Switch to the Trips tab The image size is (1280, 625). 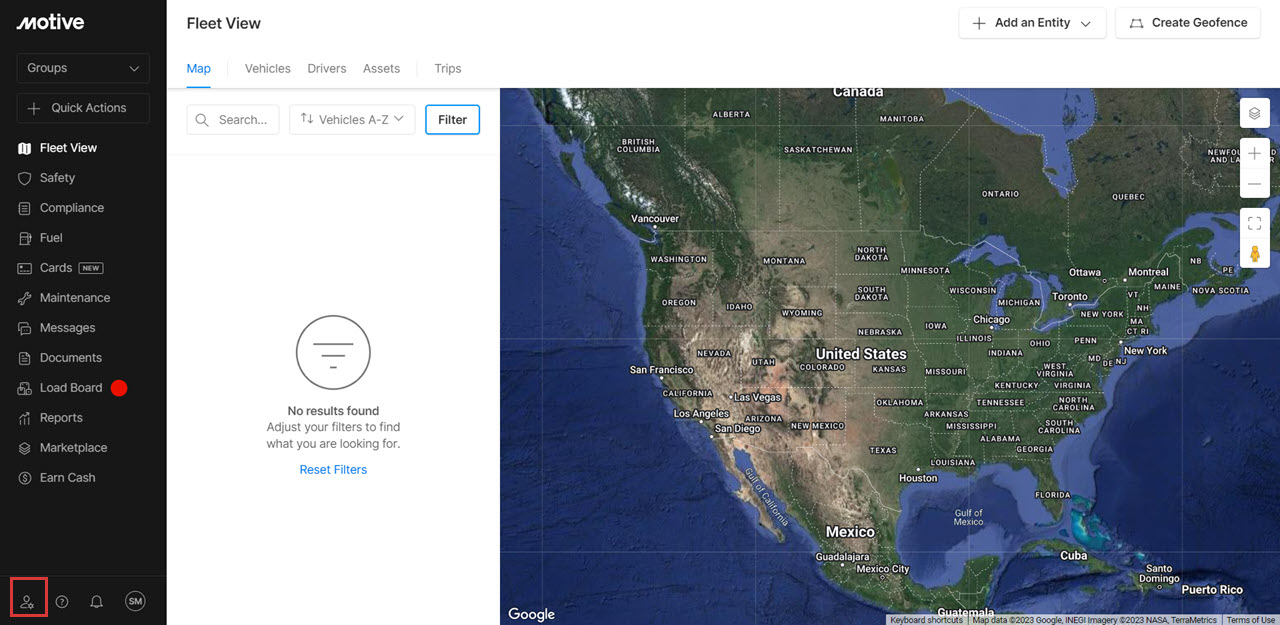pos(448,69)
